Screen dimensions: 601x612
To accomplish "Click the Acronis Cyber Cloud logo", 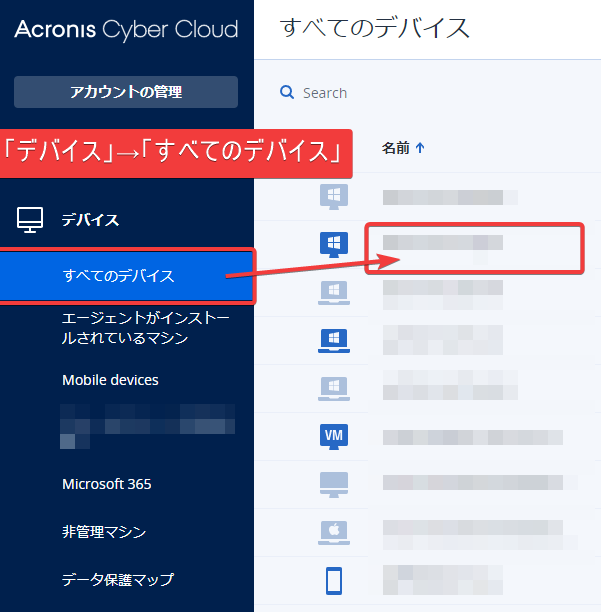I will pos(126,29).
